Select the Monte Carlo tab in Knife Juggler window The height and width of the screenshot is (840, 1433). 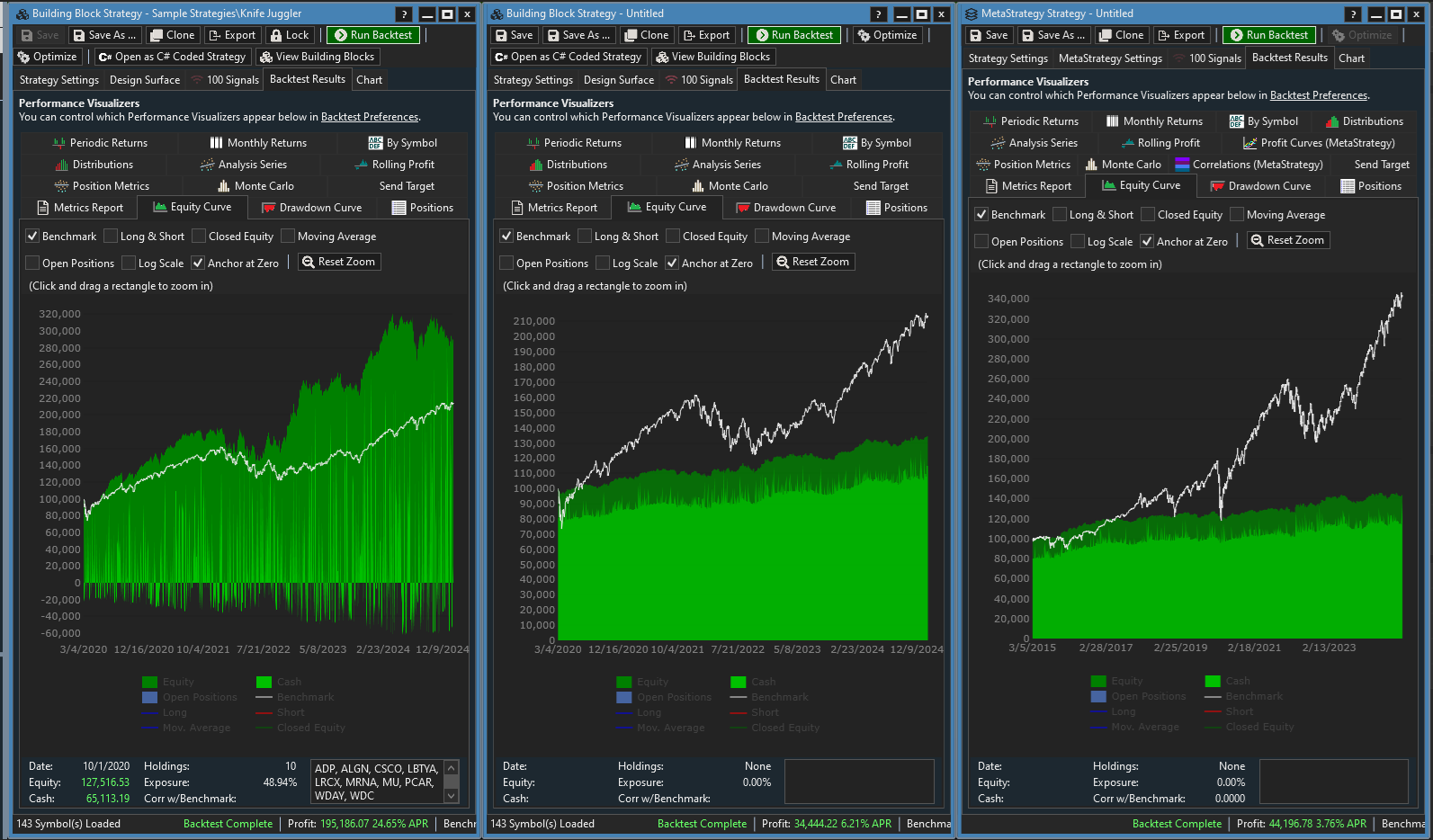click(255, 186)
